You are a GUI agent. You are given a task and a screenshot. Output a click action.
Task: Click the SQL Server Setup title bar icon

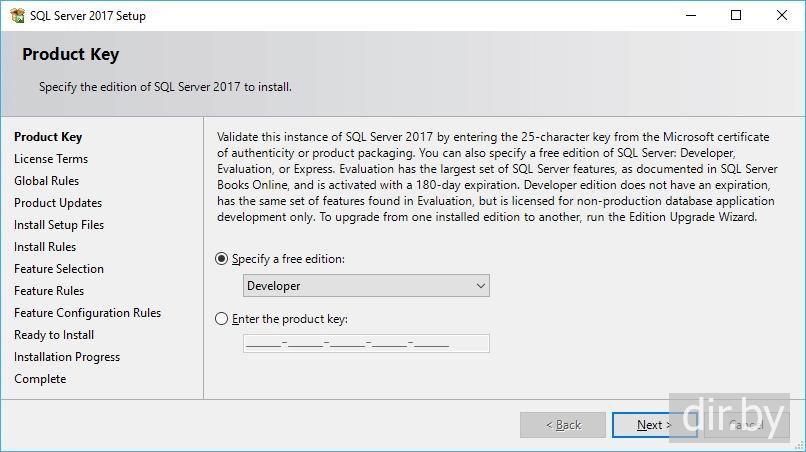tap(16, 15)
